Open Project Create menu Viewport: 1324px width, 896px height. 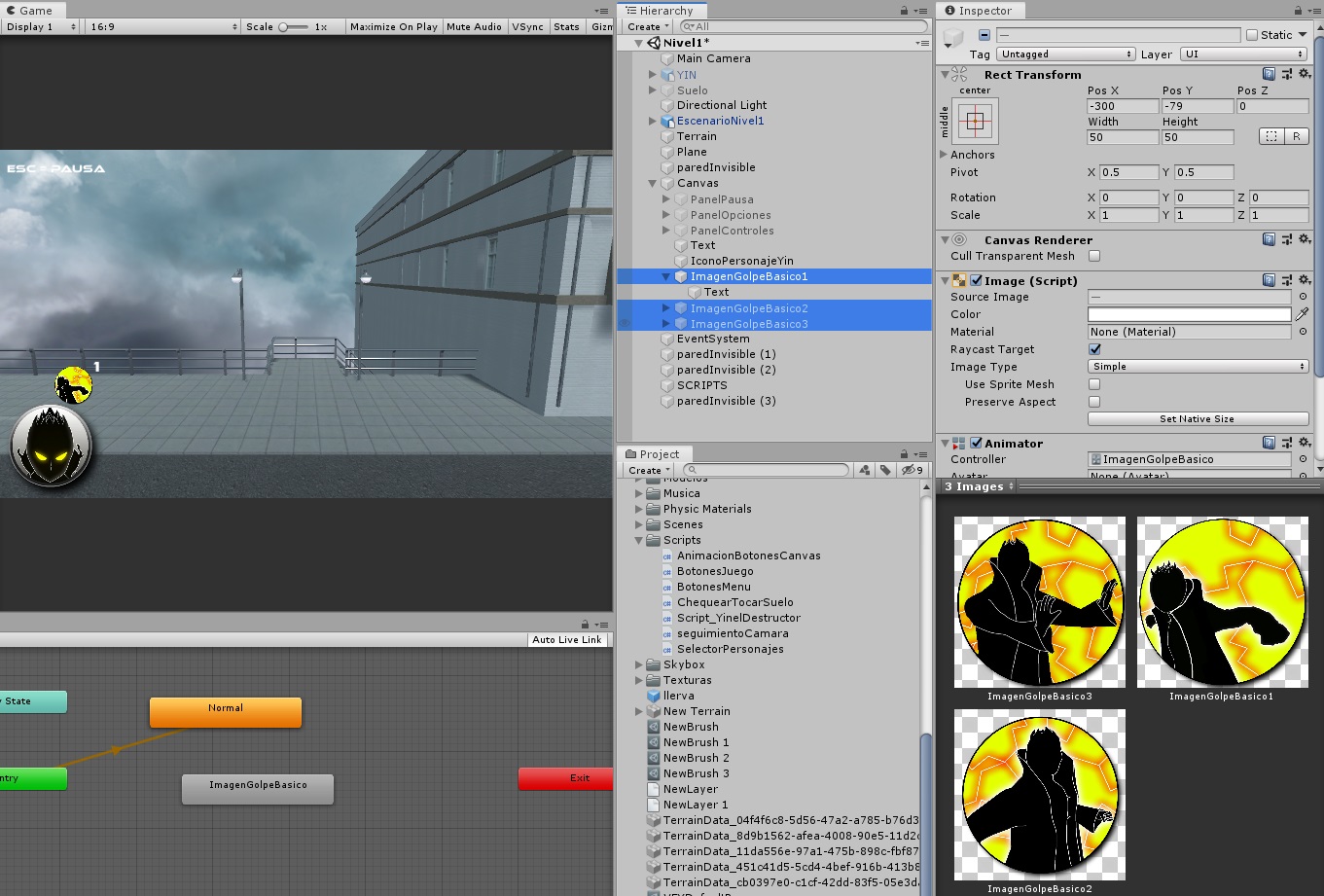tap(648, 470)
